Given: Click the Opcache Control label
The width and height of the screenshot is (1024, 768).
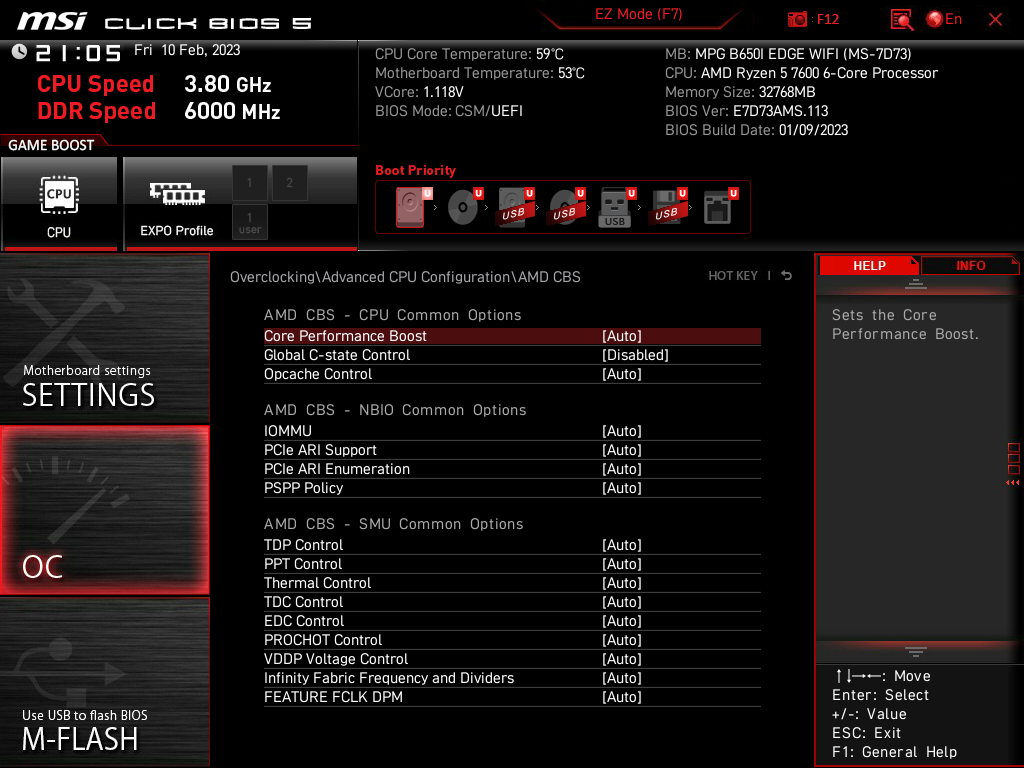Looking at the screenshot, I should tap(318, 374).
